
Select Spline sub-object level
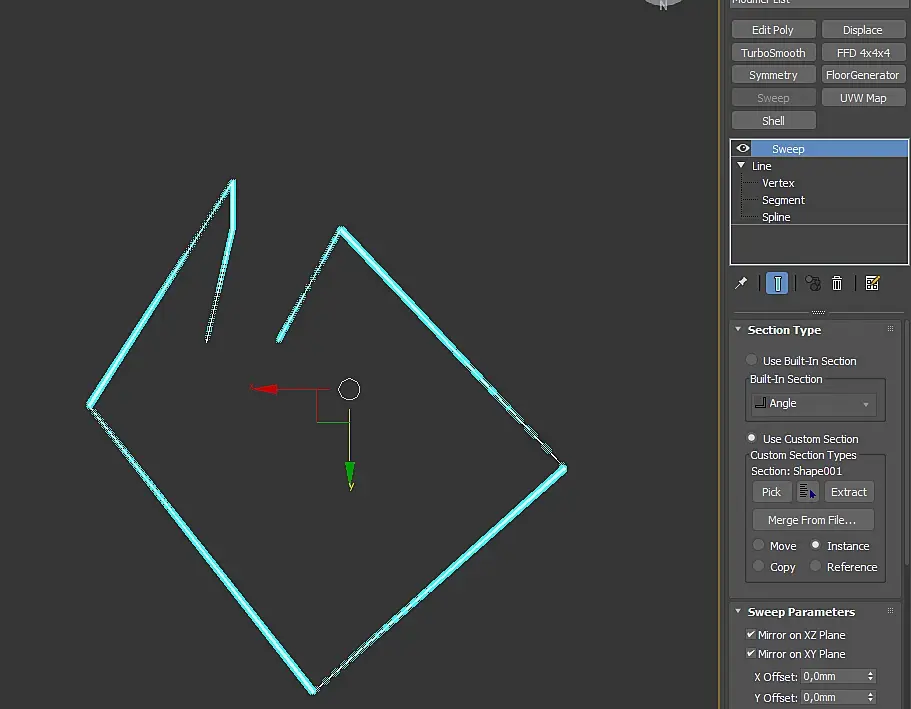click(776, 217)
